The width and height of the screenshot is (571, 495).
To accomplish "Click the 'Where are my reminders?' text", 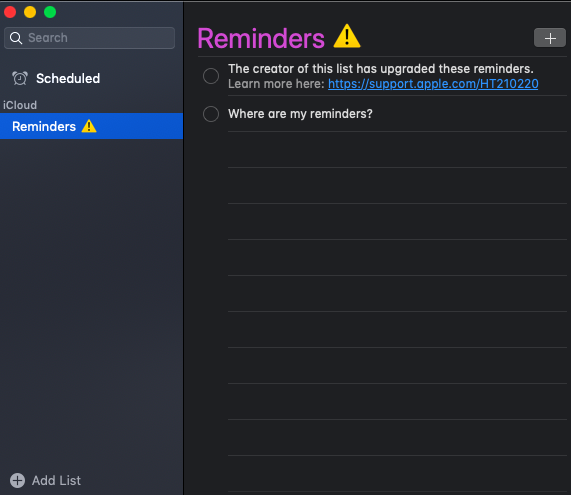I will pyautogui.click(x=300, y=114).
